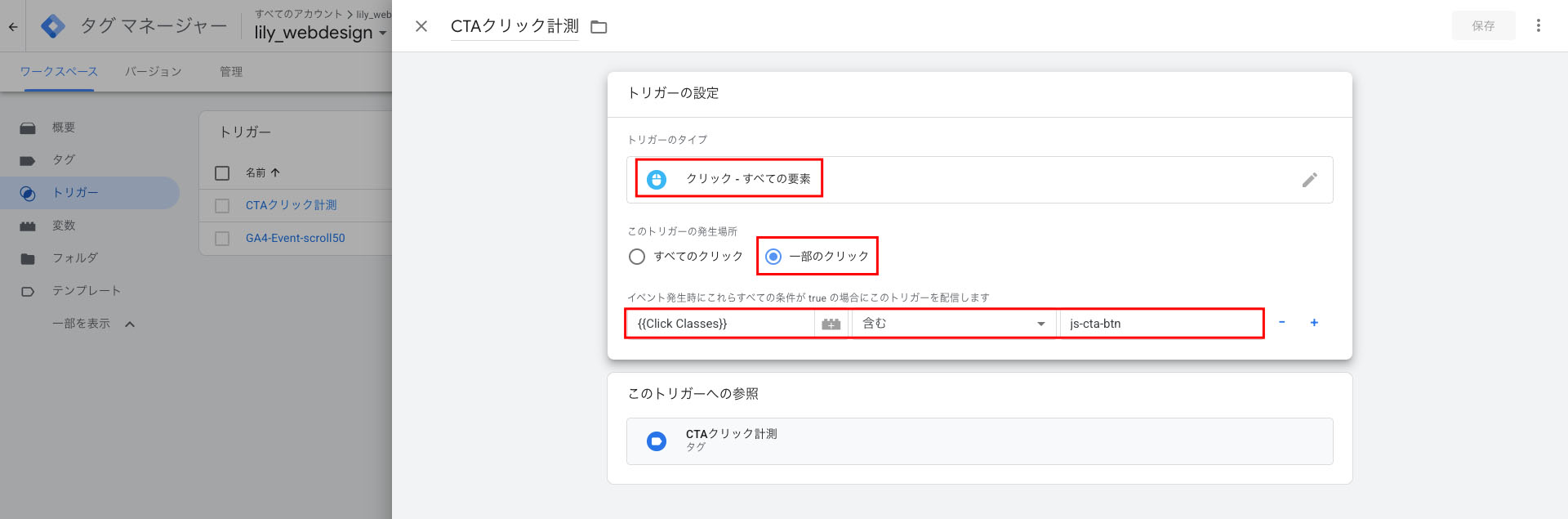The width and height of the screenshot is (1568, 519).
Task: Click the folder icon next to trigger name
Action: [x=599, y=27]
